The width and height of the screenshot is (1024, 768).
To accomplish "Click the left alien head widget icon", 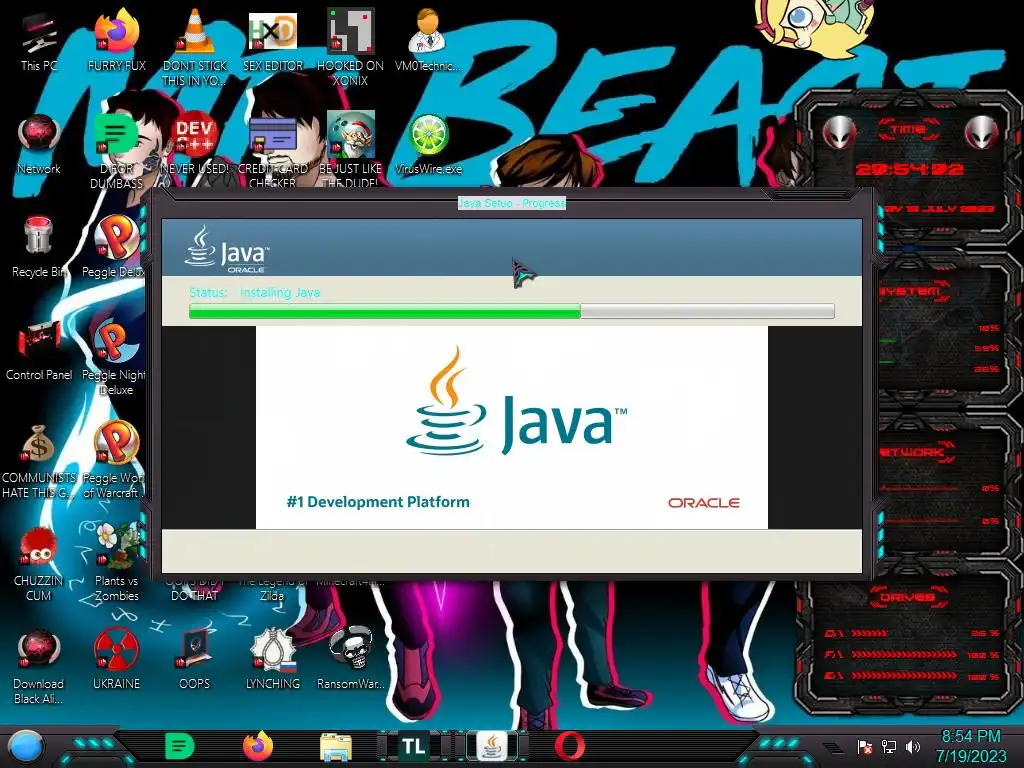I will point(839,133).
